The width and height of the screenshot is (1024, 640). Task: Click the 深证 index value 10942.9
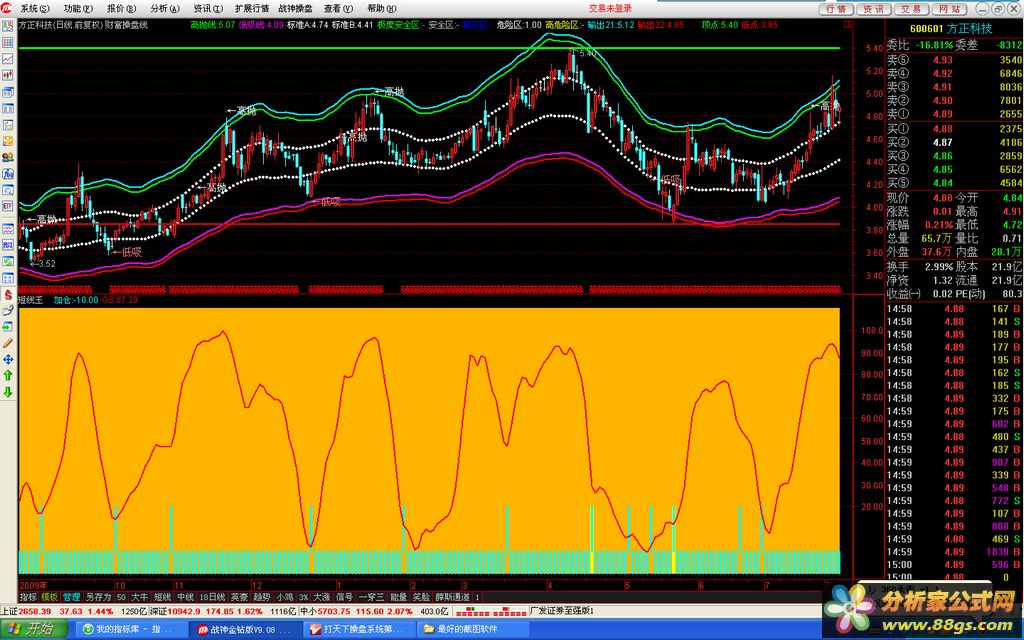pyautogui.click(x=184, y=611)
